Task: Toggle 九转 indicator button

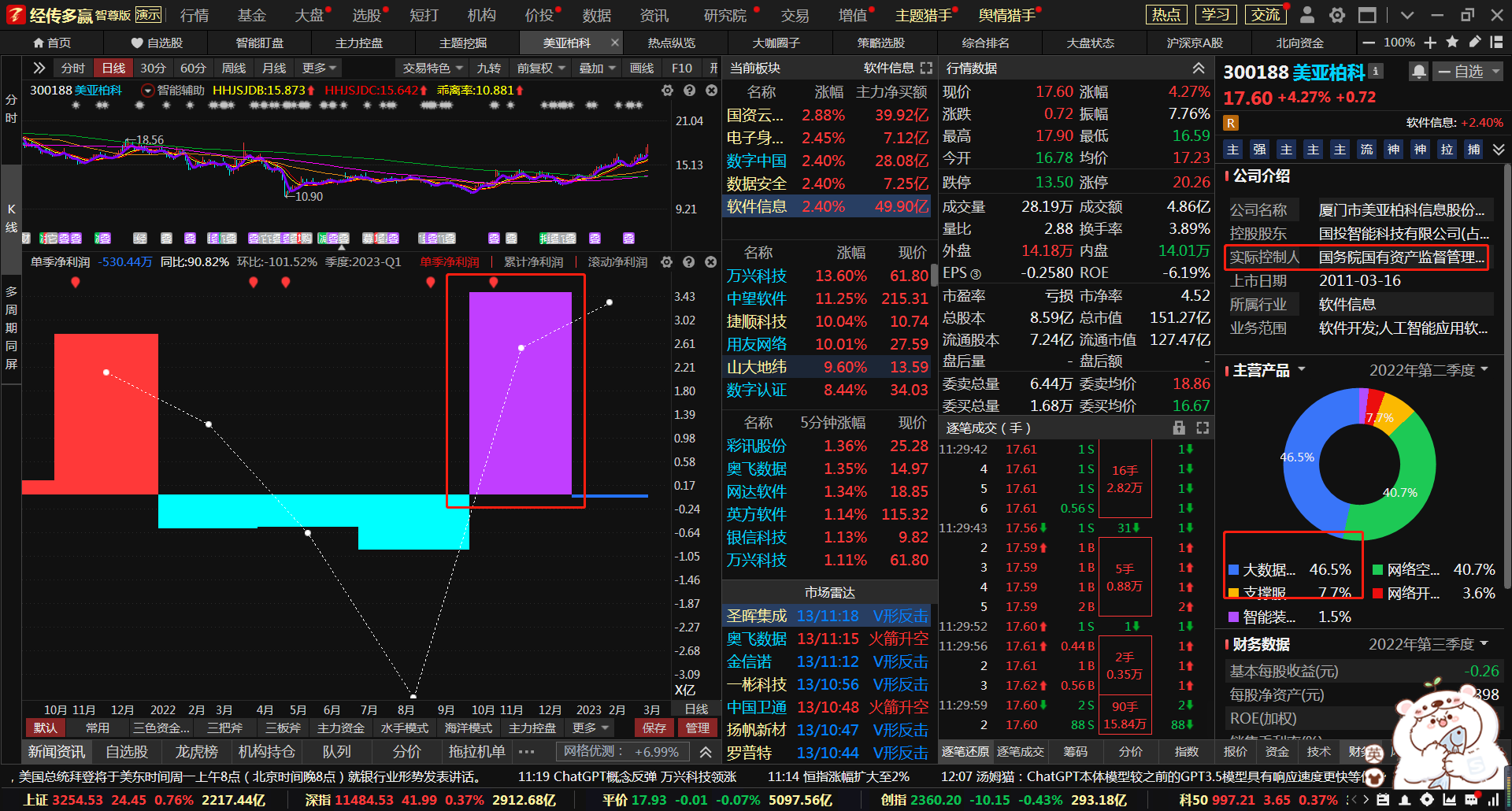Action: coord(488,69)
